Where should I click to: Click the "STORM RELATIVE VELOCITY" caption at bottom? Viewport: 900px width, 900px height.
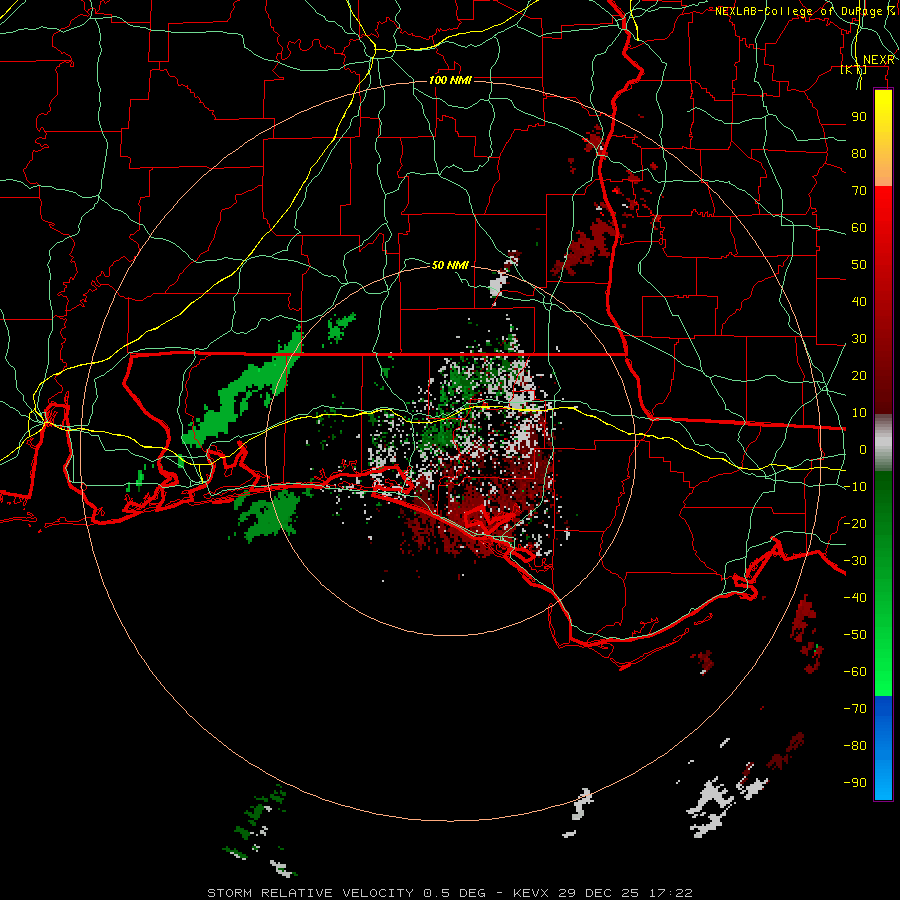[x=310, y=893]
